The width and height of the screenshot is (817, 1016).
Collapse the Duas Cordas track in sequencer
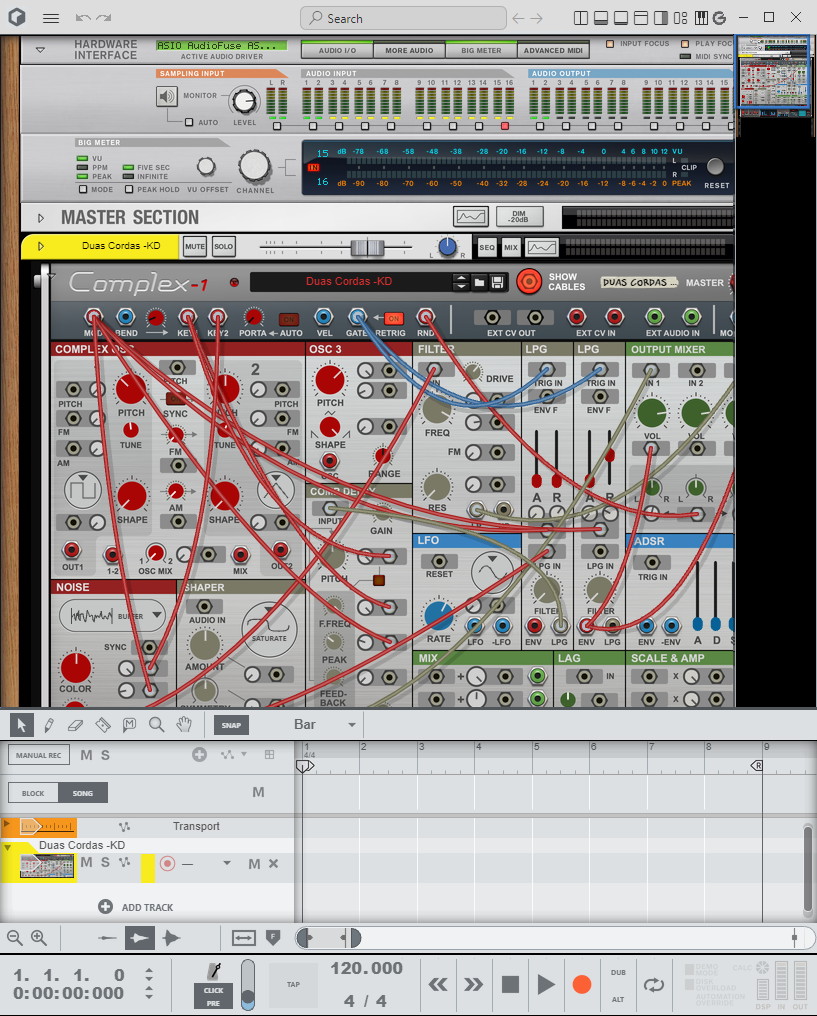(x=7, y=848)
